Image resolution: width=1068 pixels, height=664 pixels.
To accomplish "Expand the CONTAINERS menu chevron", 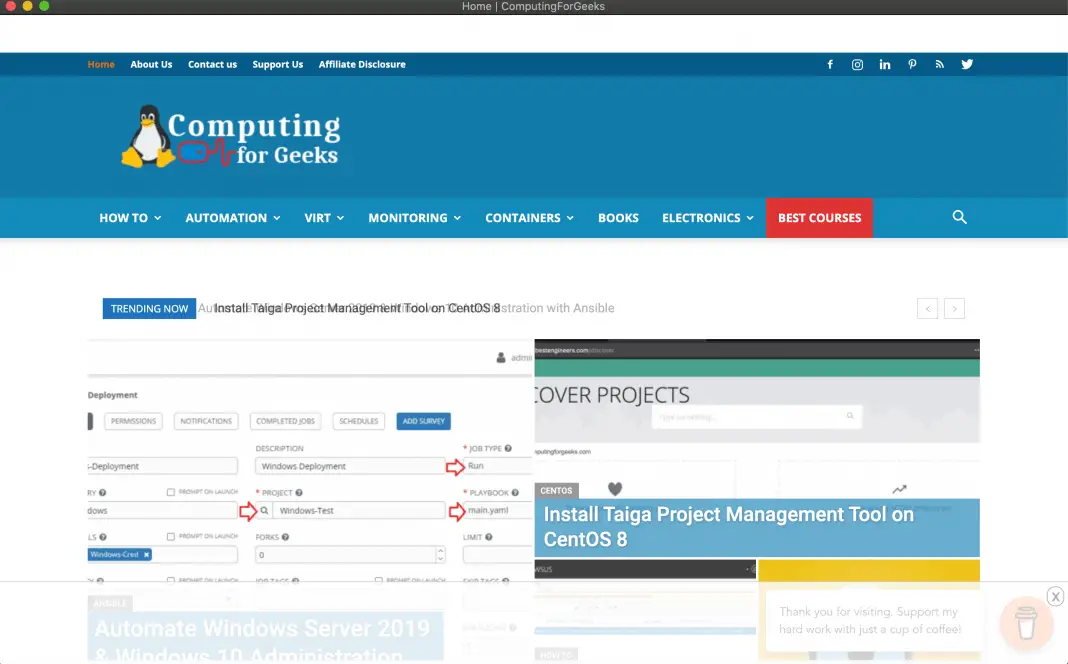I will 570,217.
